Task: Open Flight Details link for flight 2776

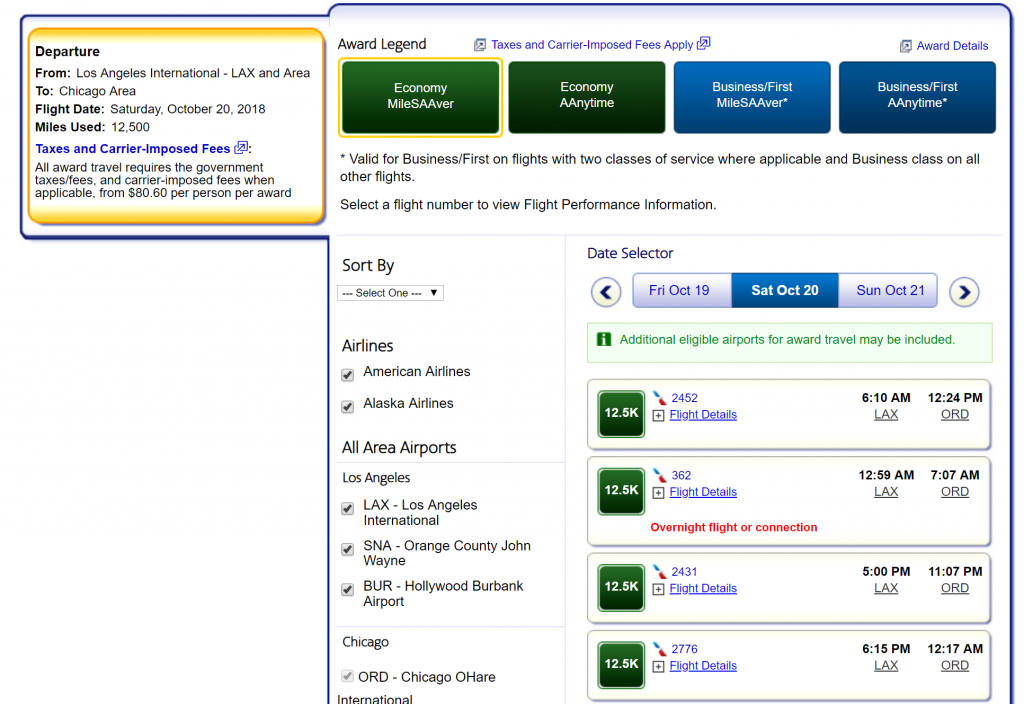Action: [x=703, y=665]
